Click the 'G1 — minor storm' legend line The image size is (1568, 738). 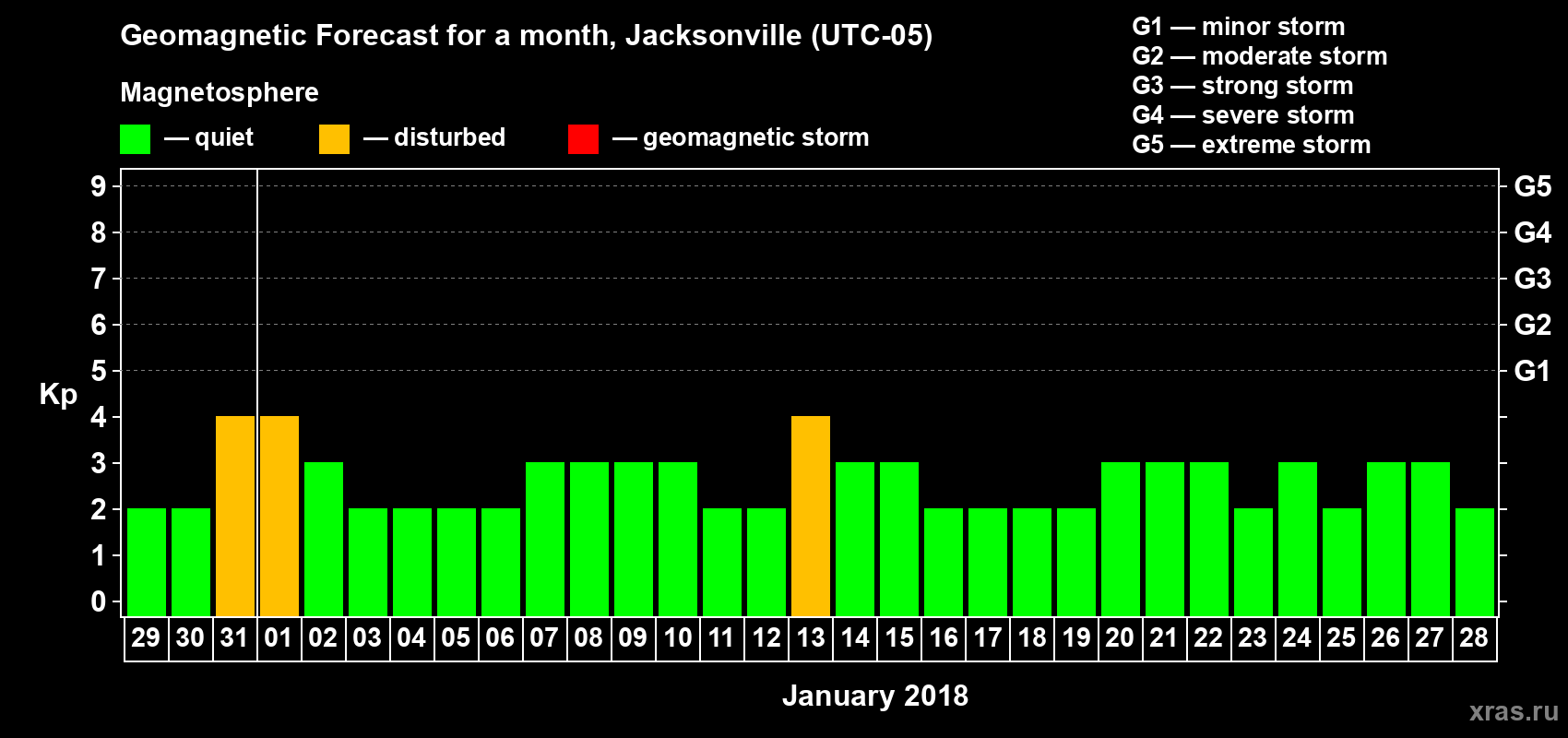click(1239, 27)
